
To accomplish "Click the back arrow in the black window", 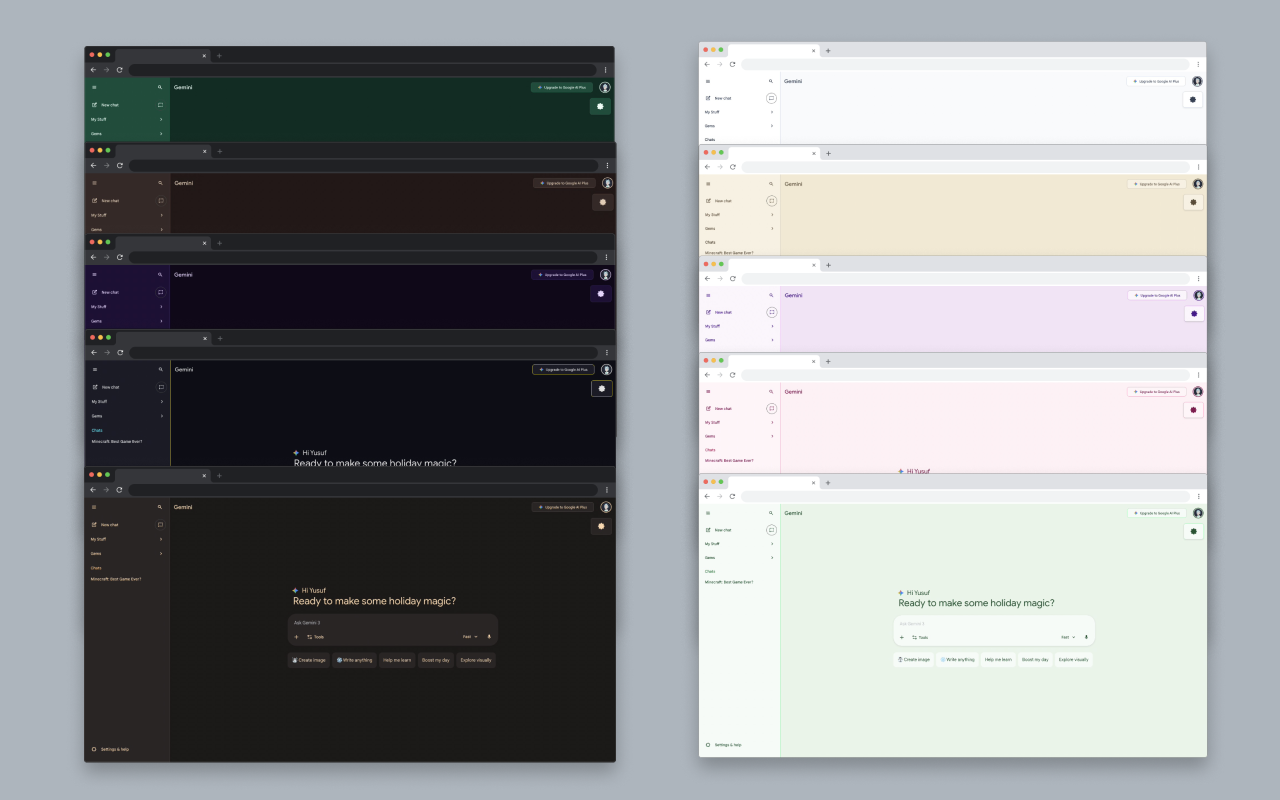I will (x=93, y=490).
